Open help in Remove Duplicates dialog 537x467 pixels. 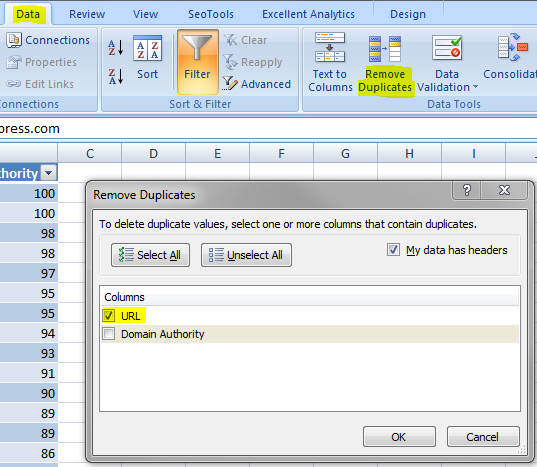click(467, 190)
